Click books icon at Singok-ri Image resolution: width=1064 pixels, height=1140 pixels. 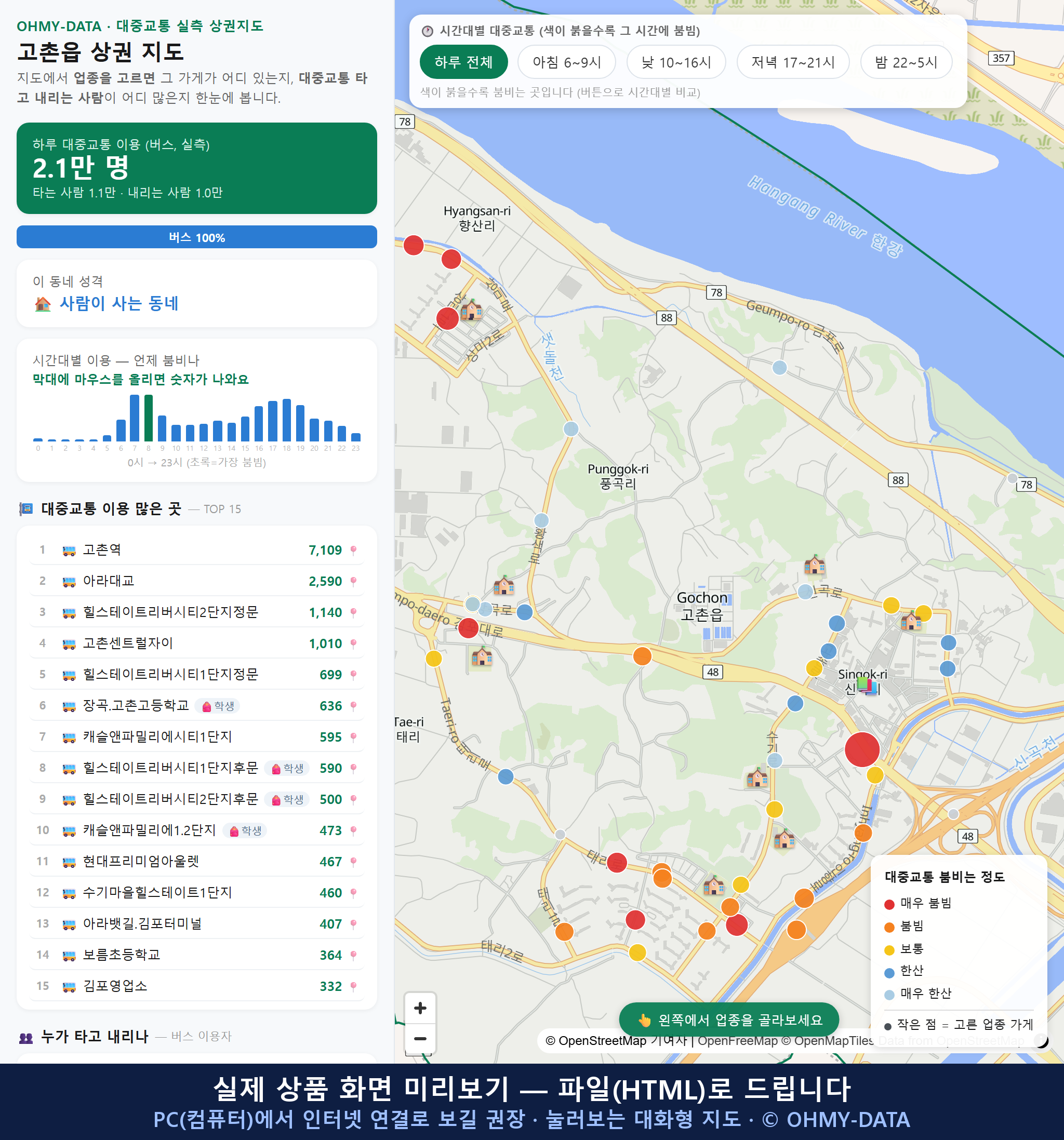pos(868,686)
